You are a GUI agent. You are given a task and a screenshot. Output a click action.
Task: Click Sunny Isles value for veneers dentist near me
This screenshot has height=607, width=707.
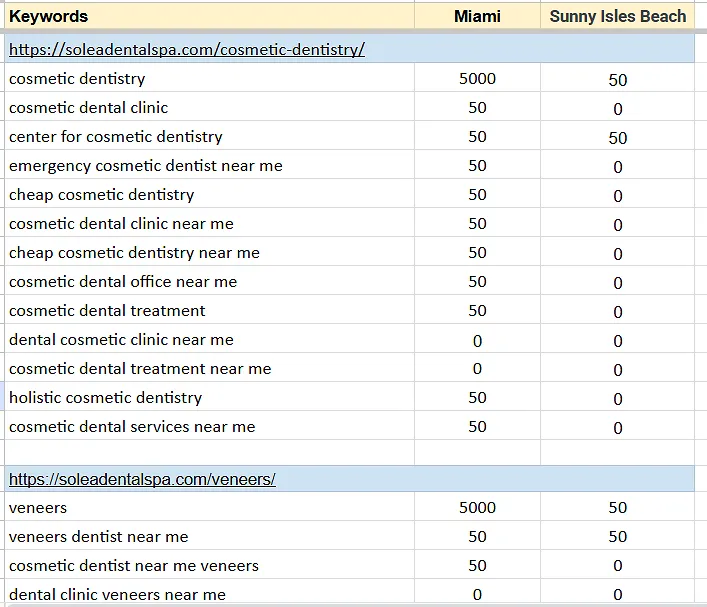(x=617, y=536)
